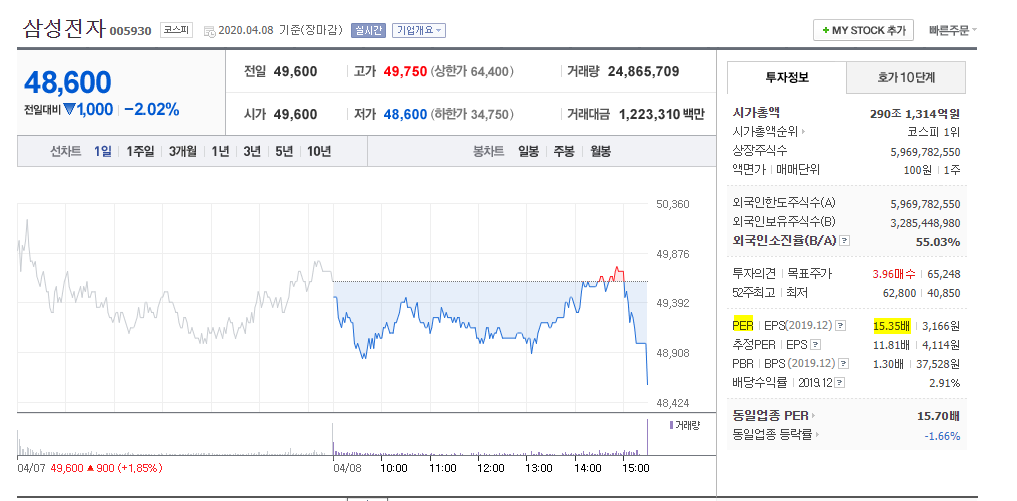This screenshot has width=1017, height=501.
Task: Show 월봉 candlestick chart
Action: tap(600, 151)
